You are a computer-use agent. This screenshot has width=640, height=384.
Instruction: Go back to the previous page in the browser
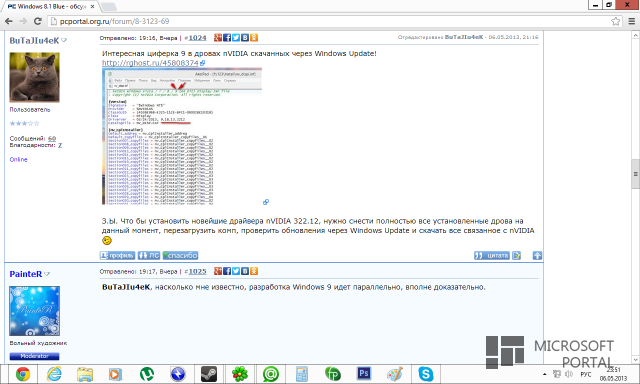pos(9,21)
